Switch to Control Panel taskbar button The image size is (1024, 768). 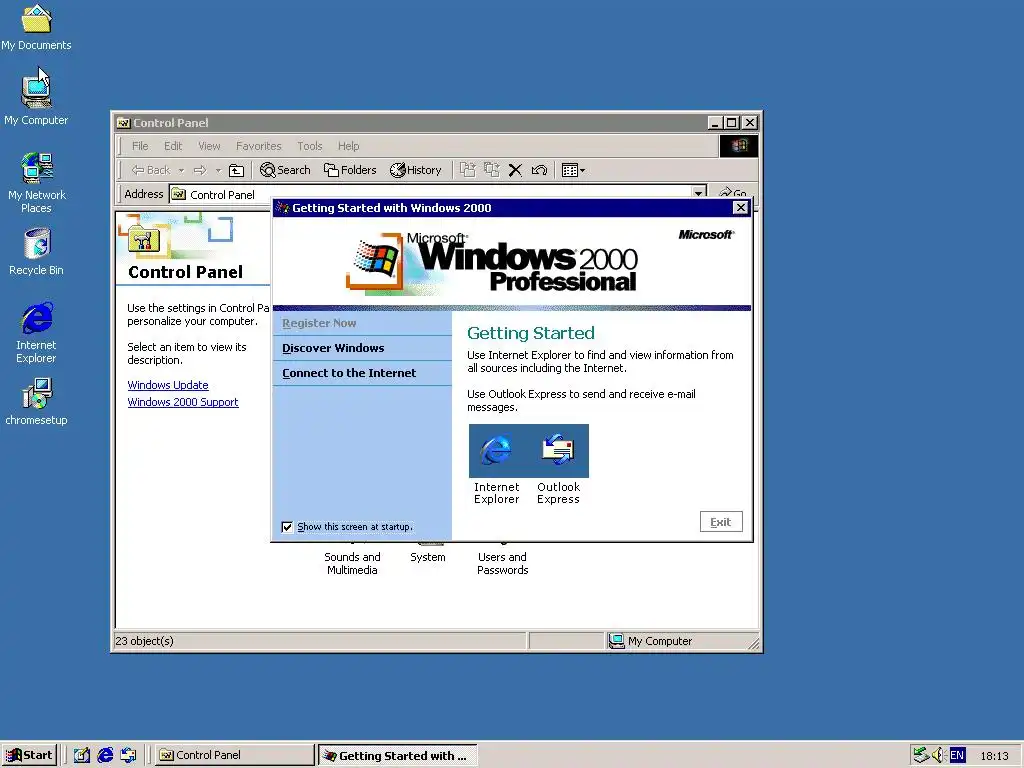(x=235, y=755)
